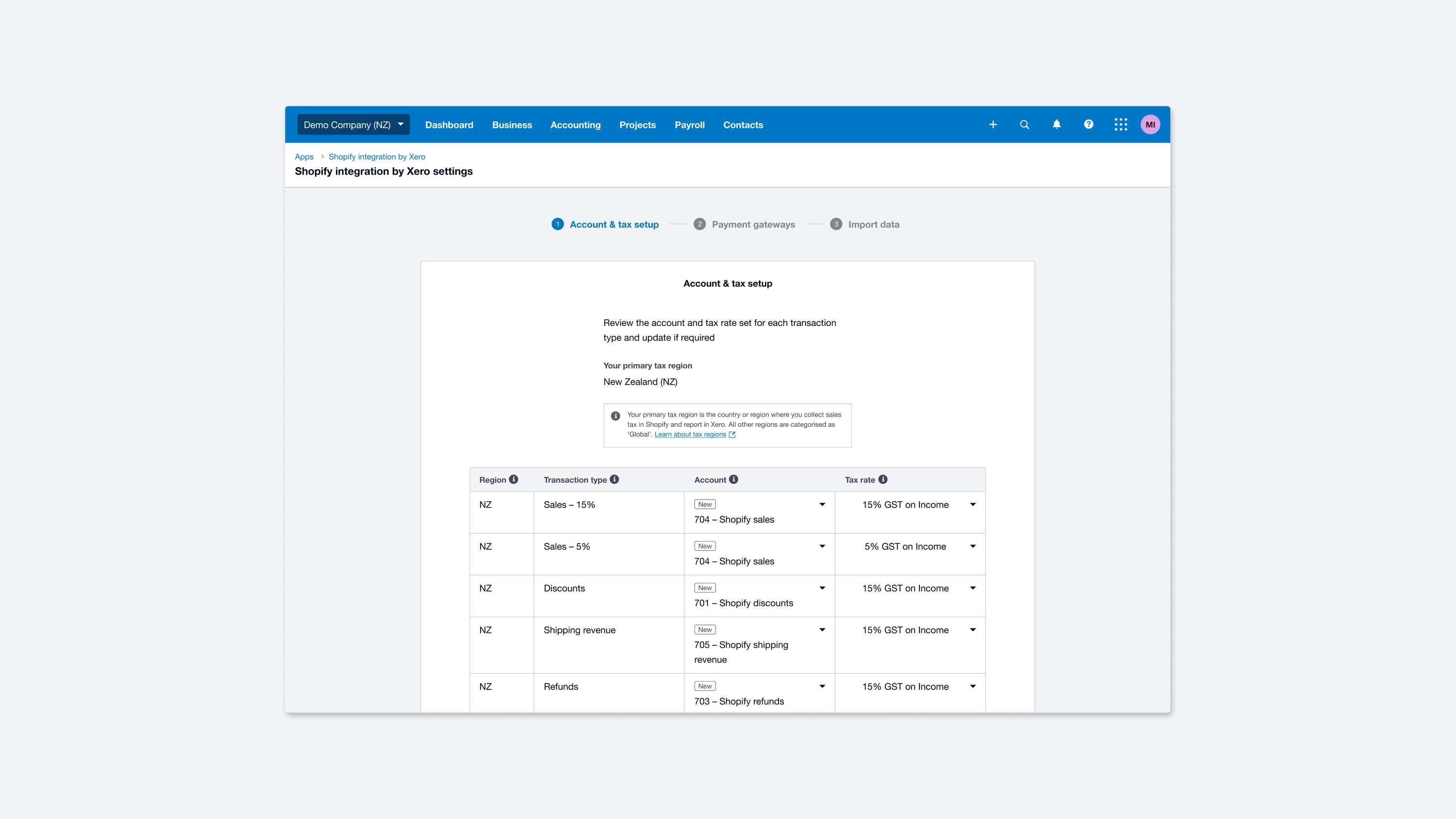The height and width of the screenshot is (819, 1456).
Task: Open the Projects menu
Action: click(x=637, y=125)
